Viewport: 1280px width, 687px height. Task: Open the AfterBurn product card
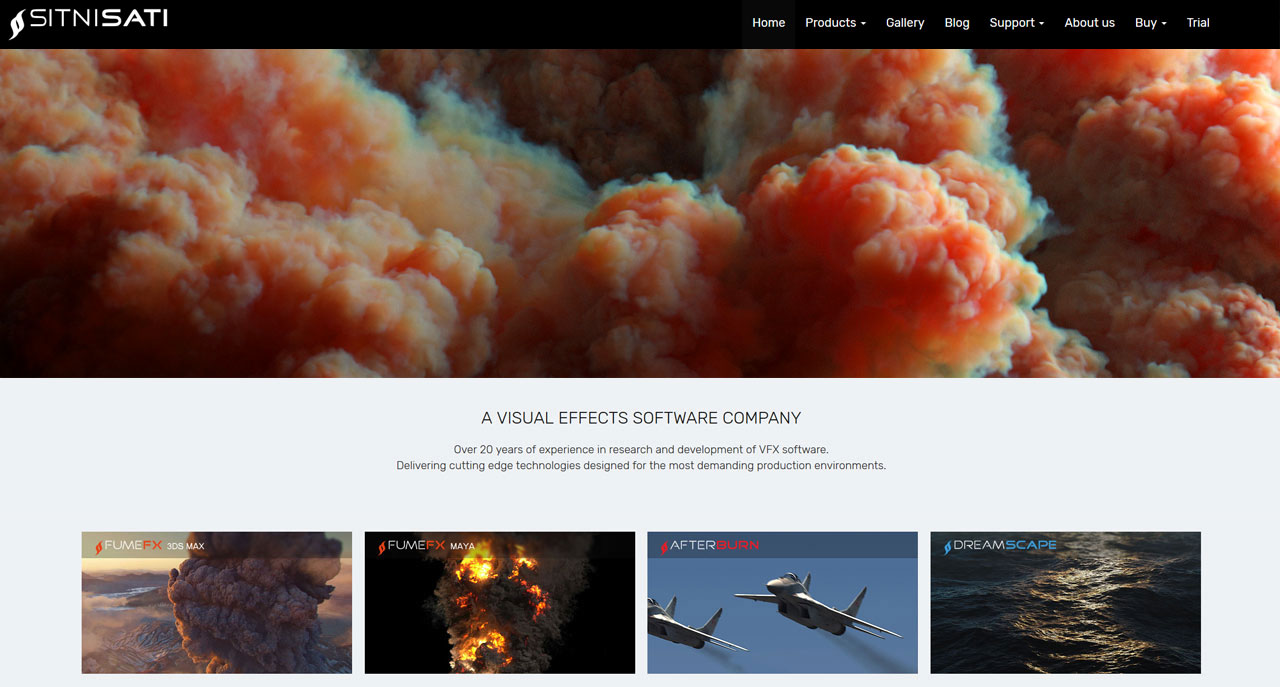pos(782,602)
